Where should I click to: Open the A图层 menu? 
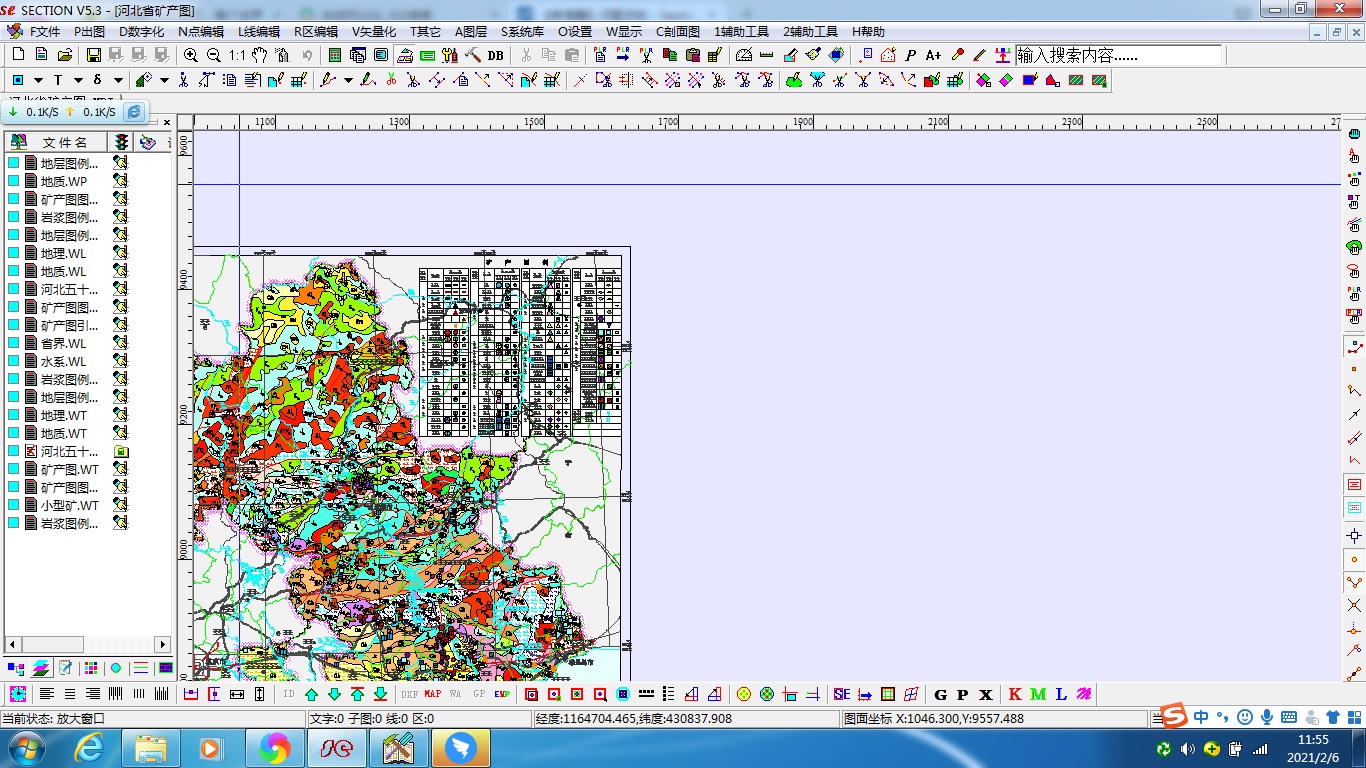(x=470, y=32)
